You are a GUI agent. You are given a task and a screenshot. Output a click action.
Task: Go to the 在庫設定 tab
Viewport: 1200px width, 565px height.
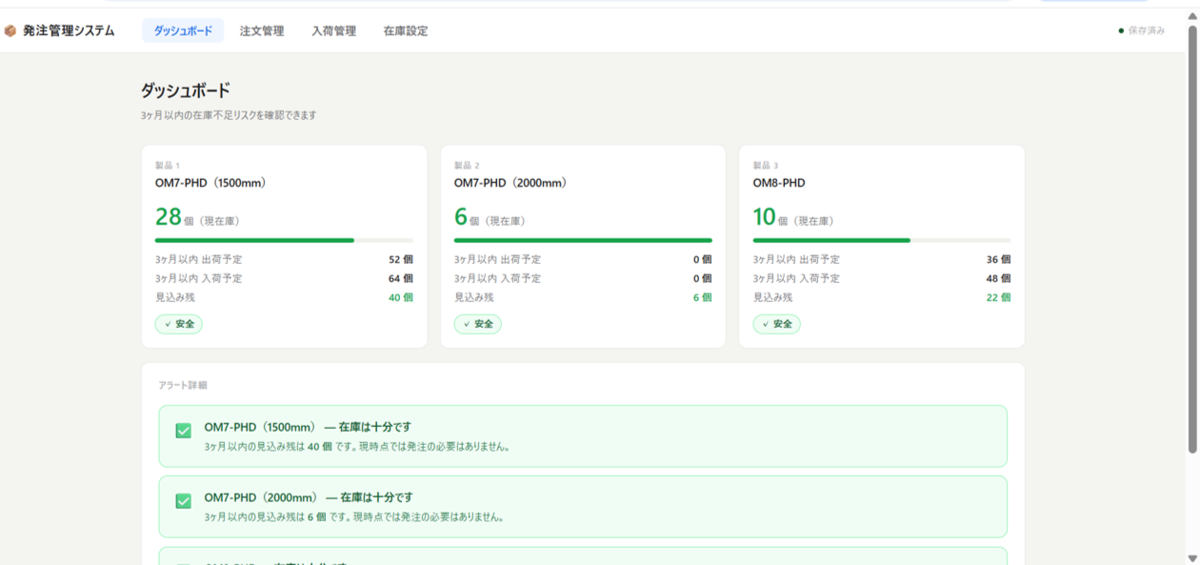point(406,31)
